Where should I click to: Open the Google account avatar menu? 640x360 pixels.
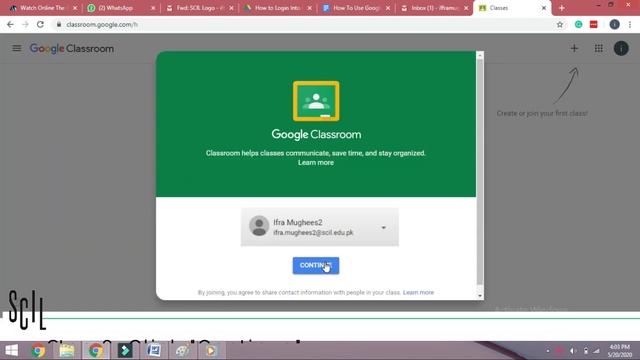click(x=621, y=49)
